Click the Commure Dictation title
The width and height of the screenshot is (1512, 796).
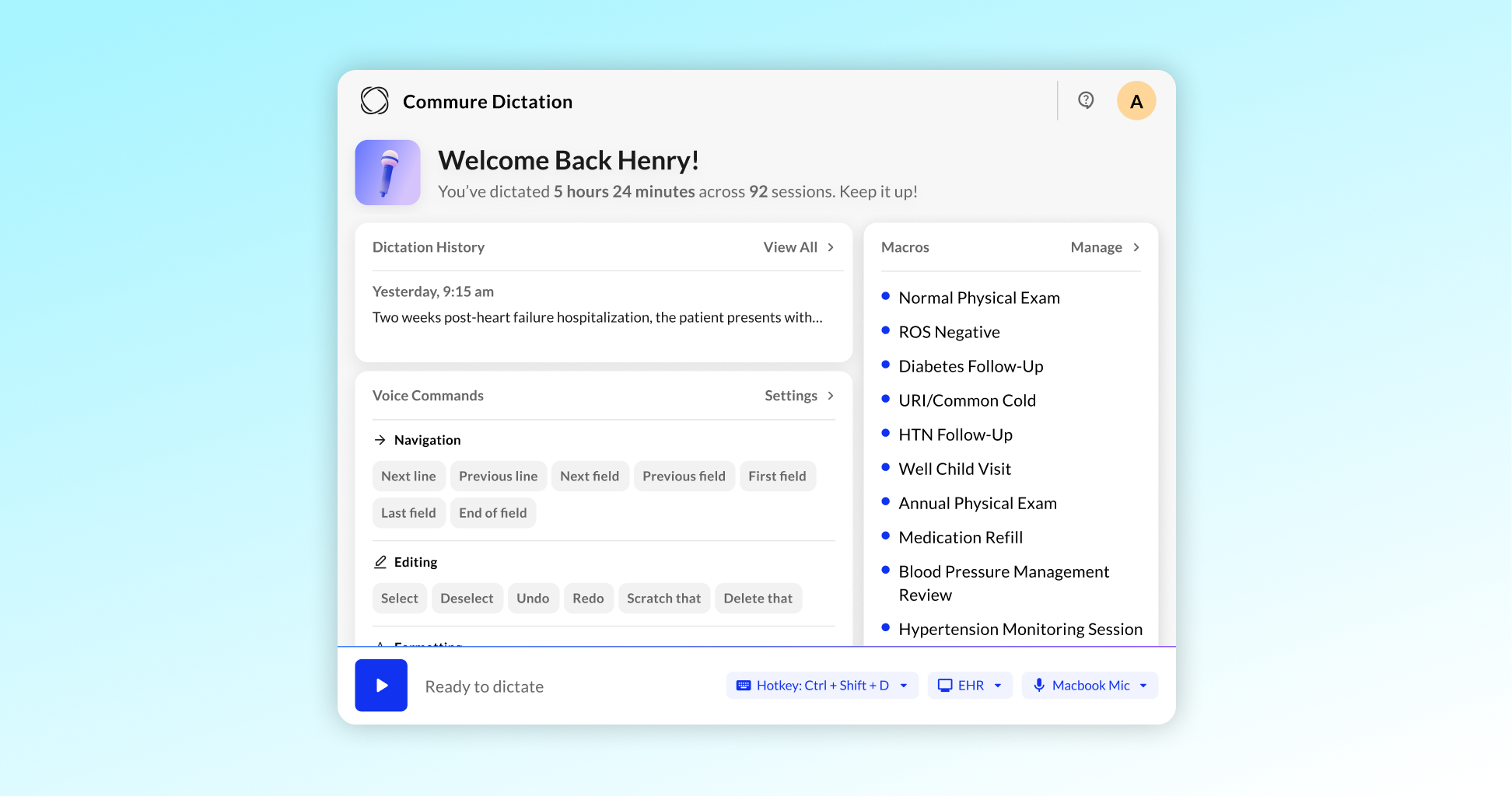(x=488, y=102)
